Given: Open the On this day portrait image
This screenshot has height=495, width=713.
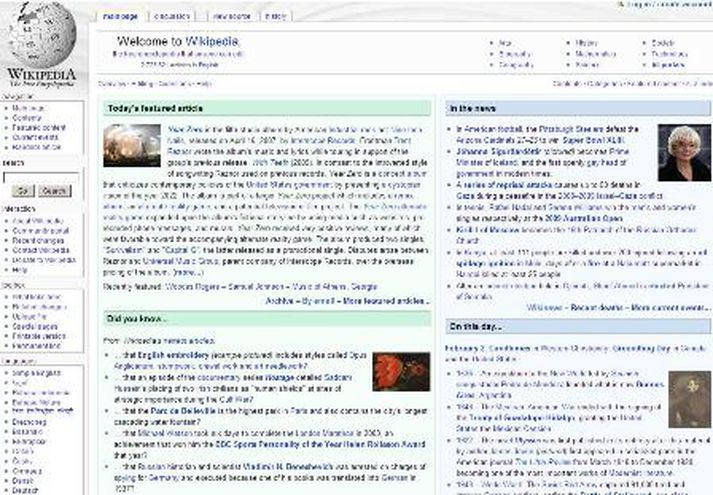Looking at the screenshot, I should coord(689,400).
